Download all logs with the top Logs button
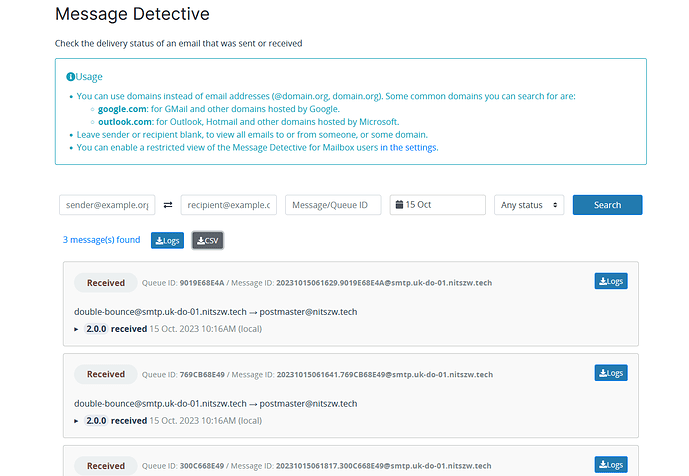Image resolution: width=689 pixels, height=476 pixels. pyautogui.click(x=167, y=240)
